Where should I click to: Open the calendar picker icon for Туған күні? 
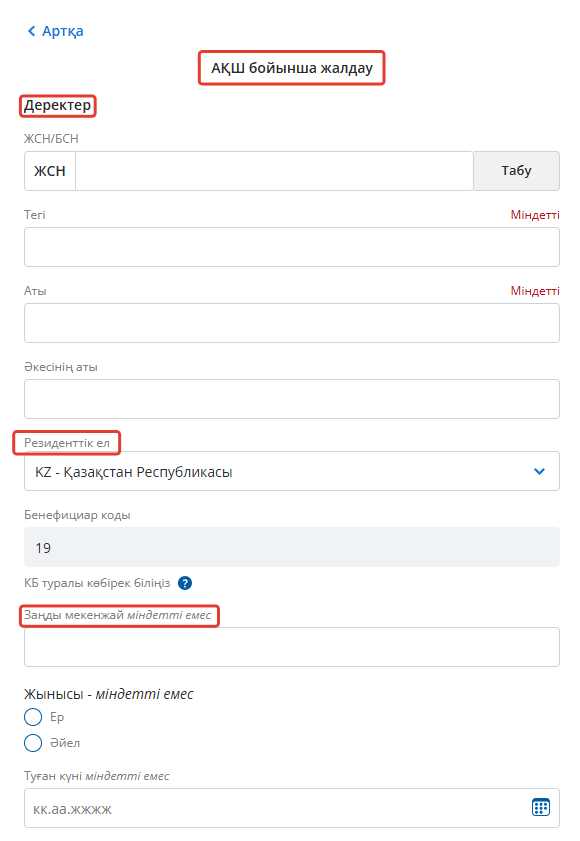[x=540, y=807]
